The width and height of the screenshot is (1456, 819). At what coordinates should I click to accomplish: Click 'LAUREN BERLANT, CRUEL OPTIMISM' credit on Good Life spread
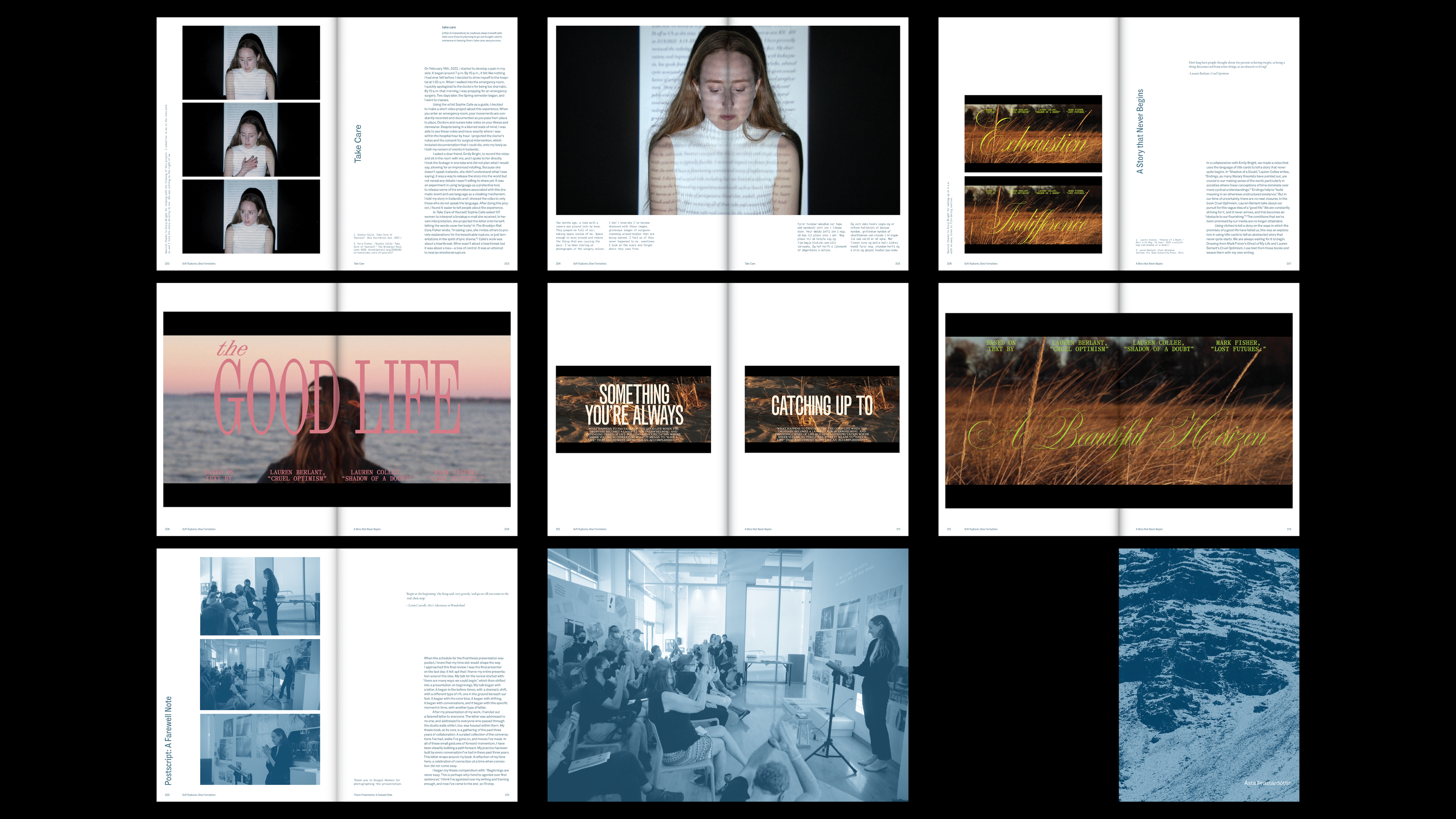297,475
